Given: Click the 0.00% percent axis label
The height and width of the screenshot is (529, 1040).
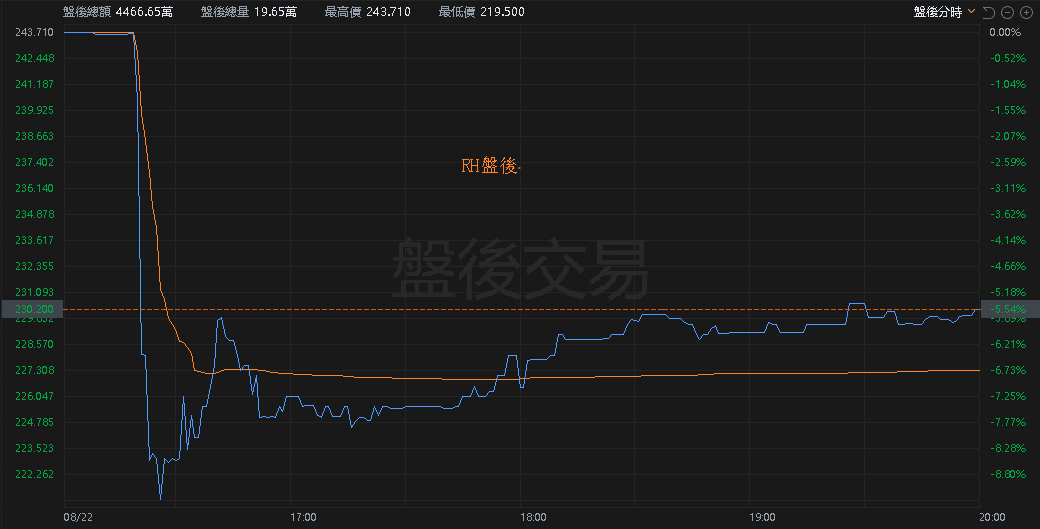Looking at the screenshot, I should (1006, 32).
